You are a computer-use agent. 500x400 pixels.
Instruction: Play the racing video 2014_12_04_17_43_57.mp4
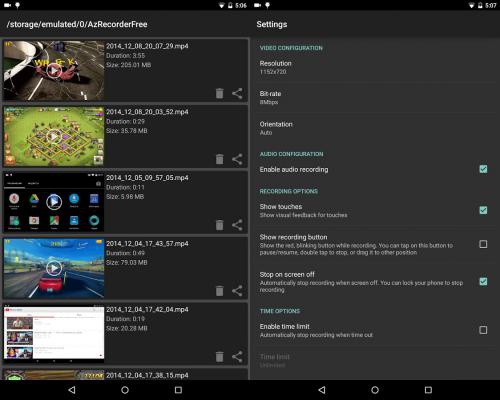[x=54, y=268]
